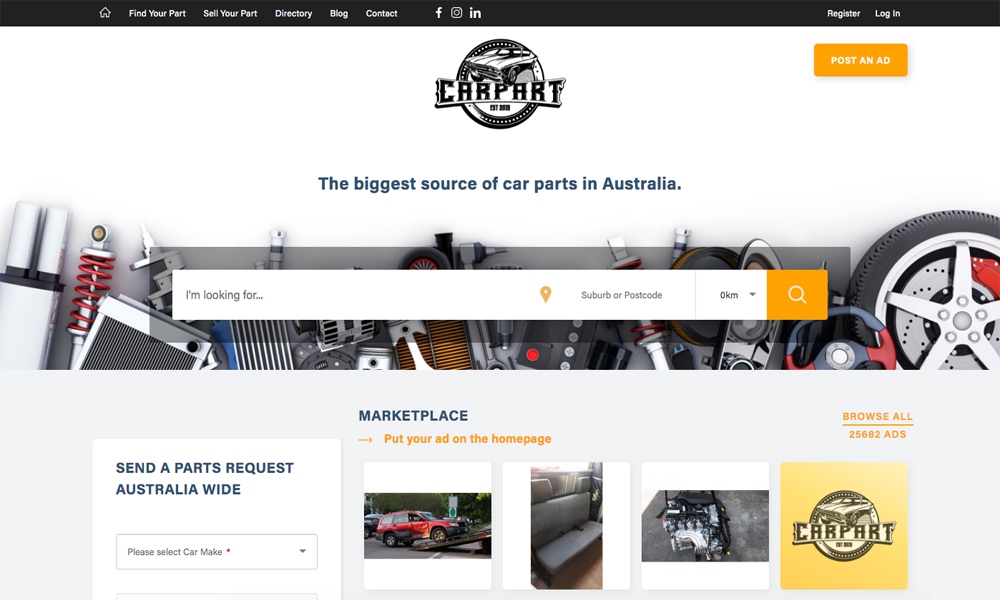Click the 'Suburb or Postcode' field
This screenshot has width=1000, height=600.
coord(622,295)
